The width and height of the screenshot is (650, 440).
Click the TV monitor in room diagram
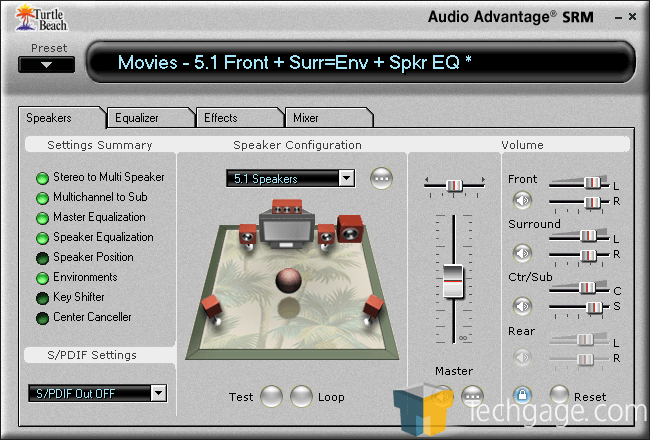click(x=287, y=229)
